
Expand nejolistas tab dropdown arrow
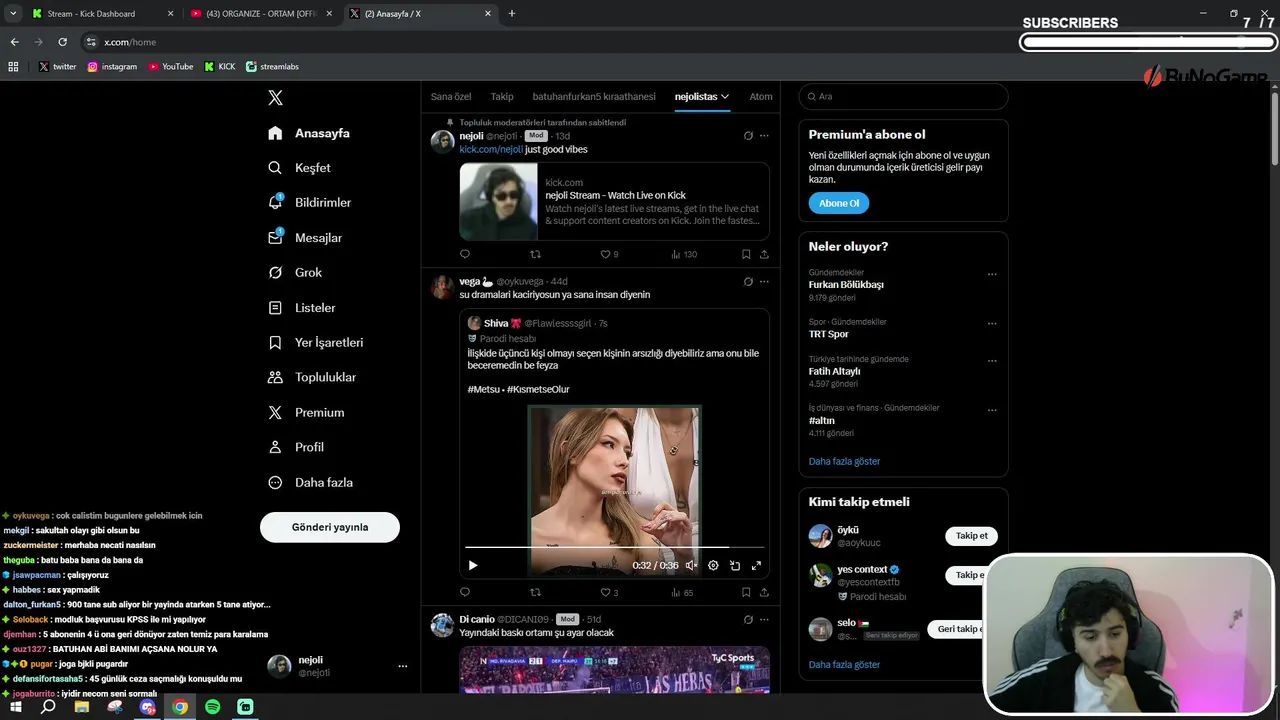pyautogui.click(x=725, y=97)
